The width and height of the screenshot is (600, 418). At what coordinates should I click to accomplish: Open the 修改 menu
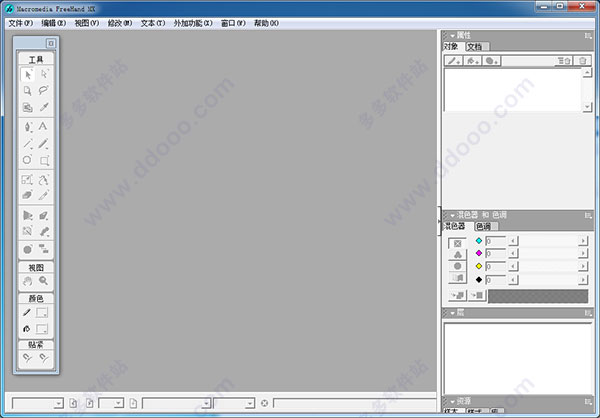(x=120, y=23)
